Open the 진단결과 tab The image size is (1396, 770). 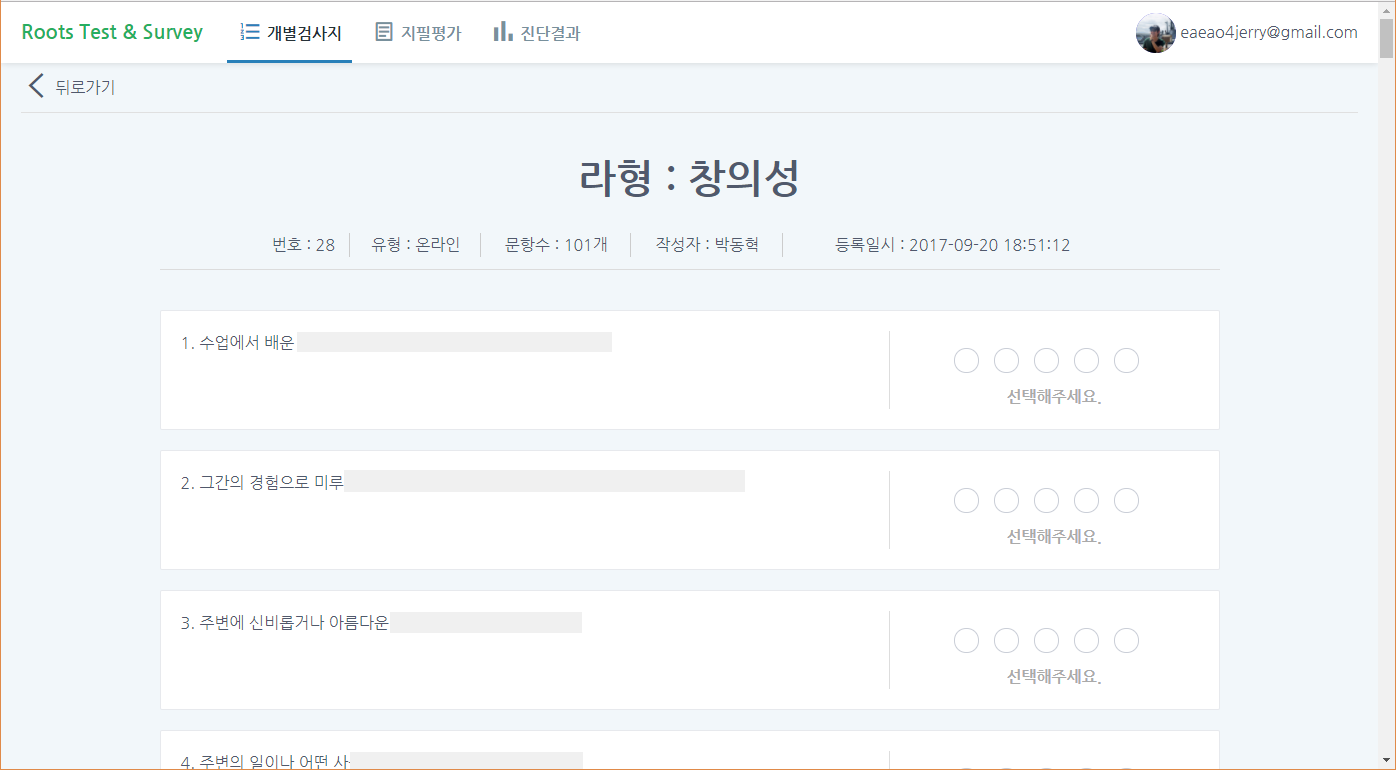coord(536,32)
